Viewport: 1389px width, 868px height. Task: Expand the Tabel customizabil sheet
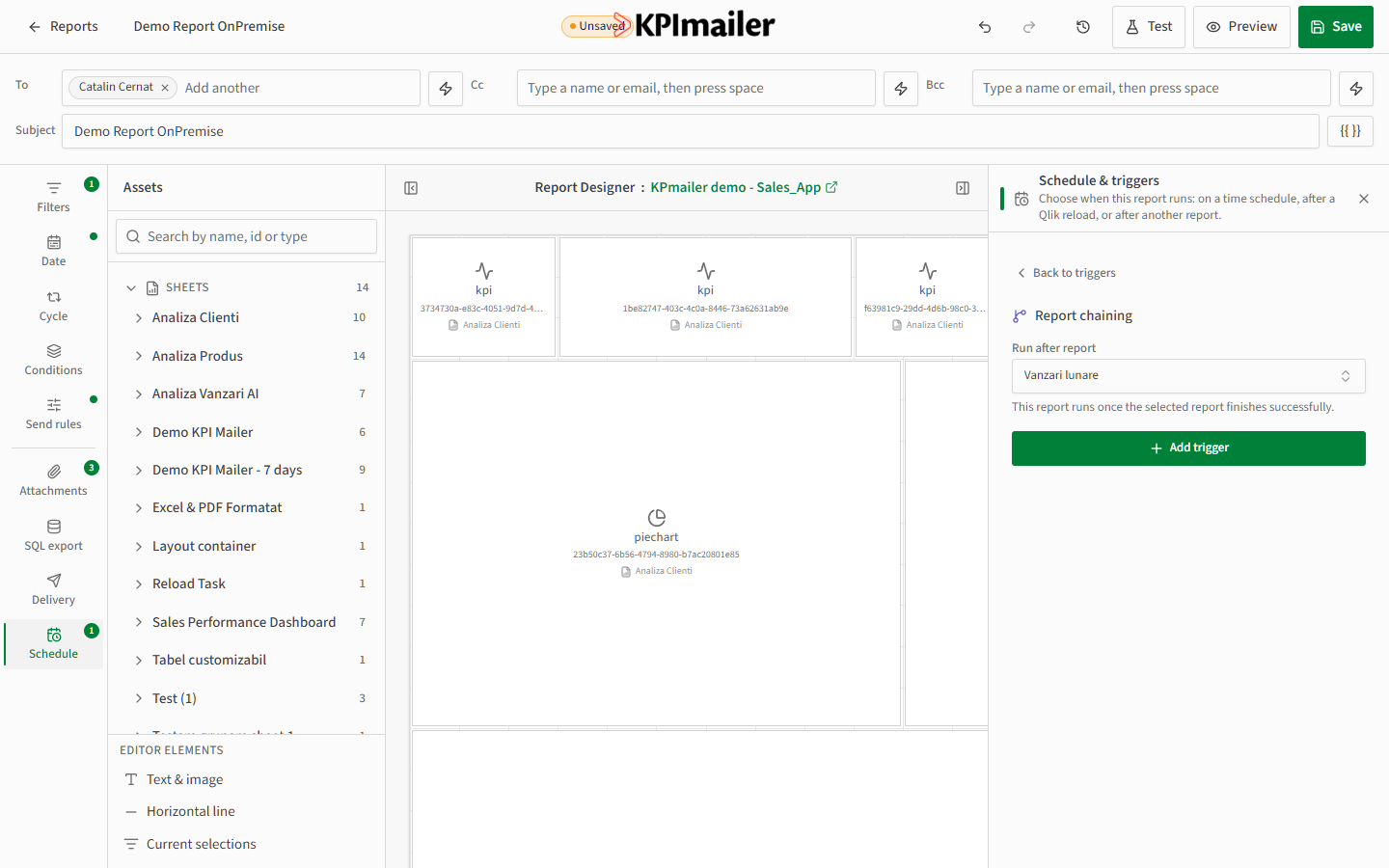(x=139, y=661)
